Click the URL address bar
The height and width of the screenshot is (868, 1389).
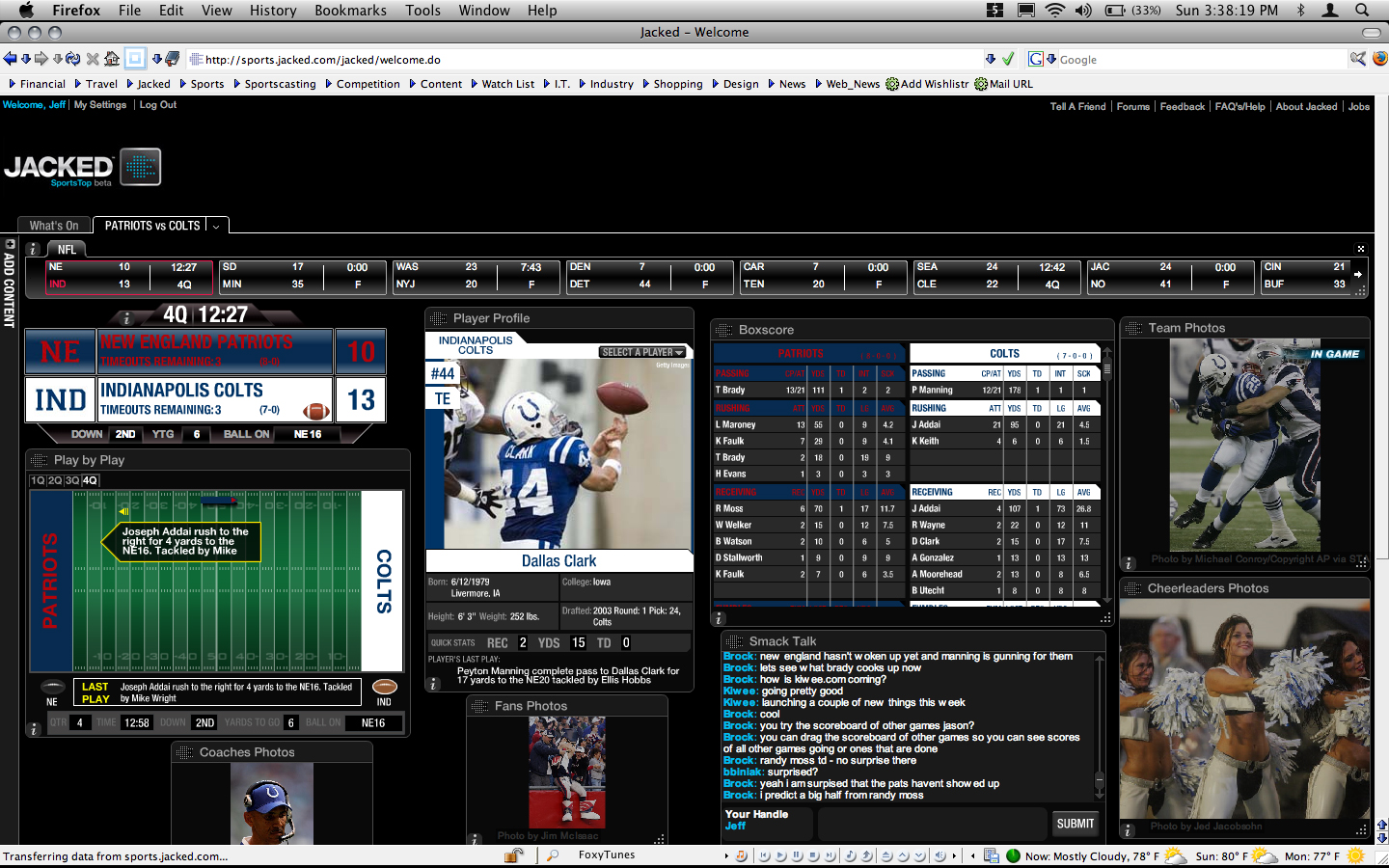point(592,60)
